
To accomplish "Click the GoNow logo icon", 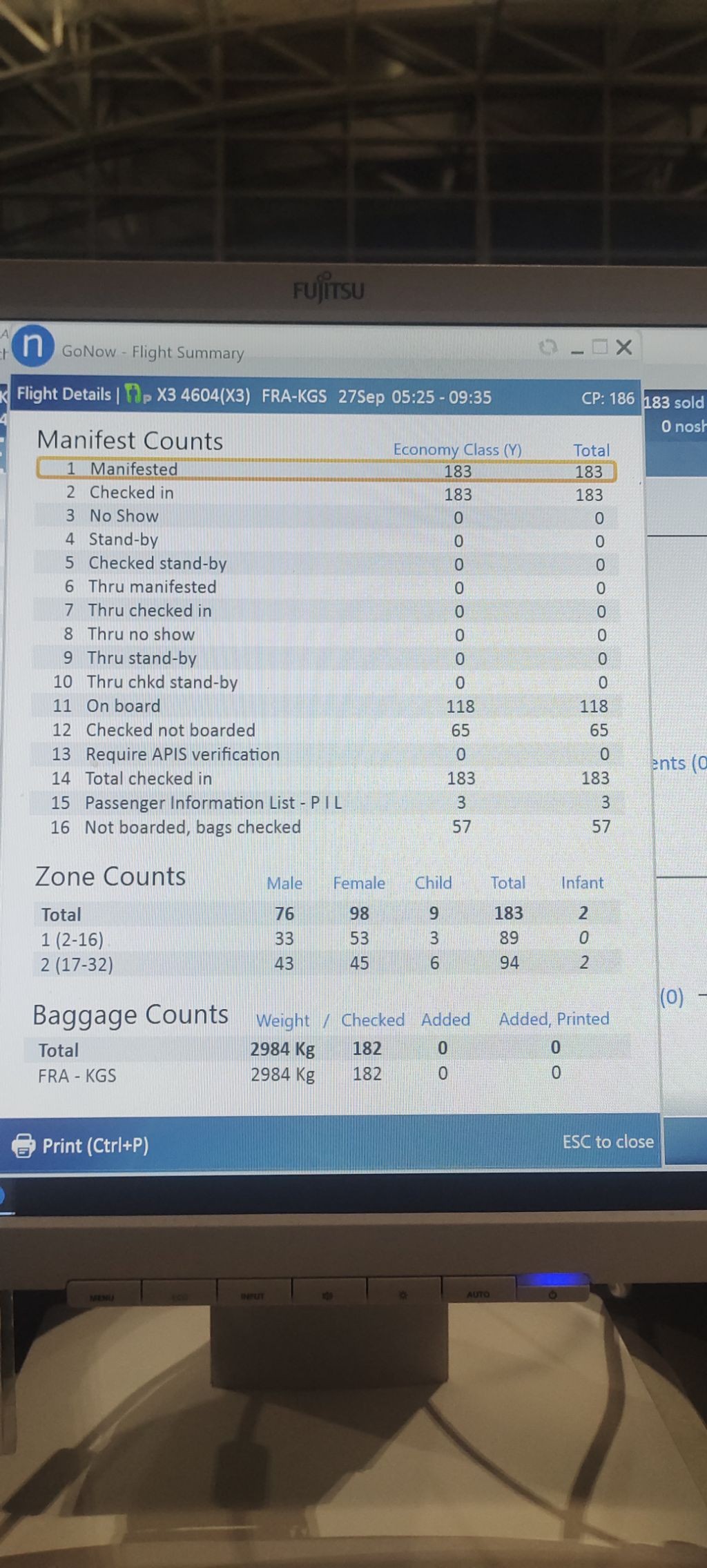I will point(32,346).
